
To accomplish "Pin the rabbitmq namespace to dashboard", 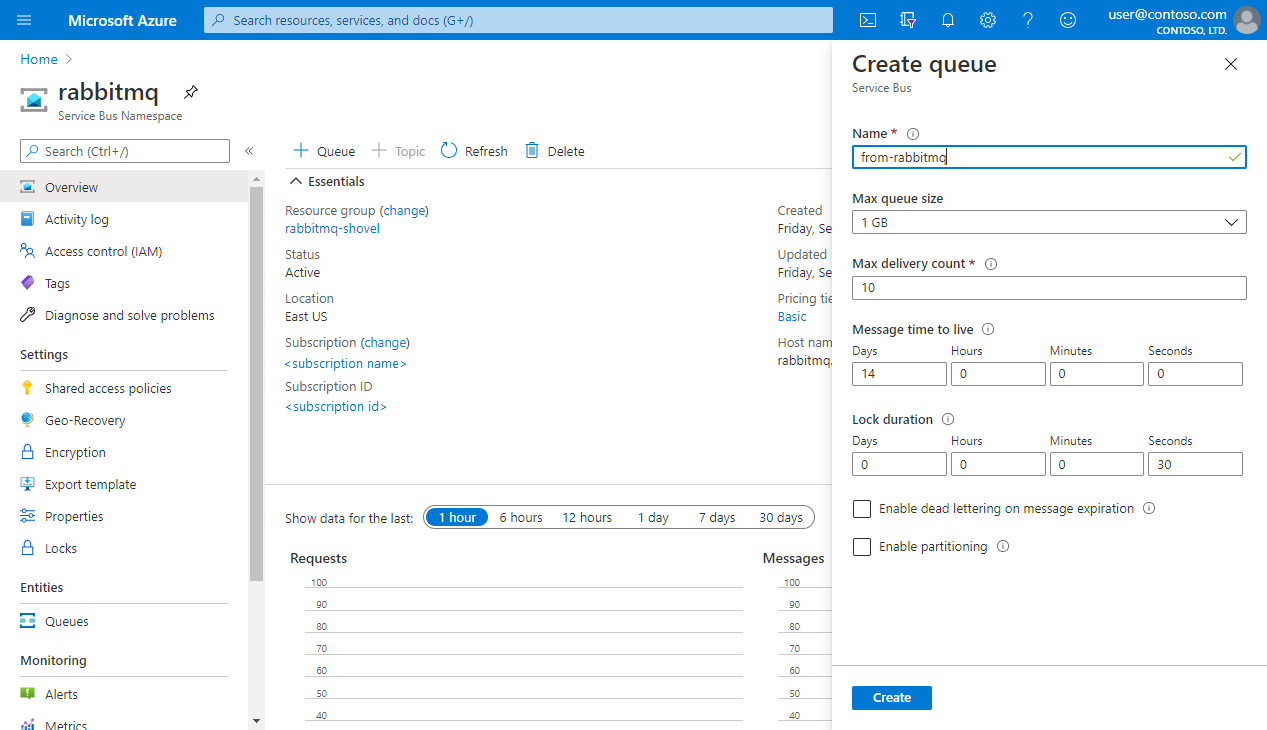I will pos(191,92).
